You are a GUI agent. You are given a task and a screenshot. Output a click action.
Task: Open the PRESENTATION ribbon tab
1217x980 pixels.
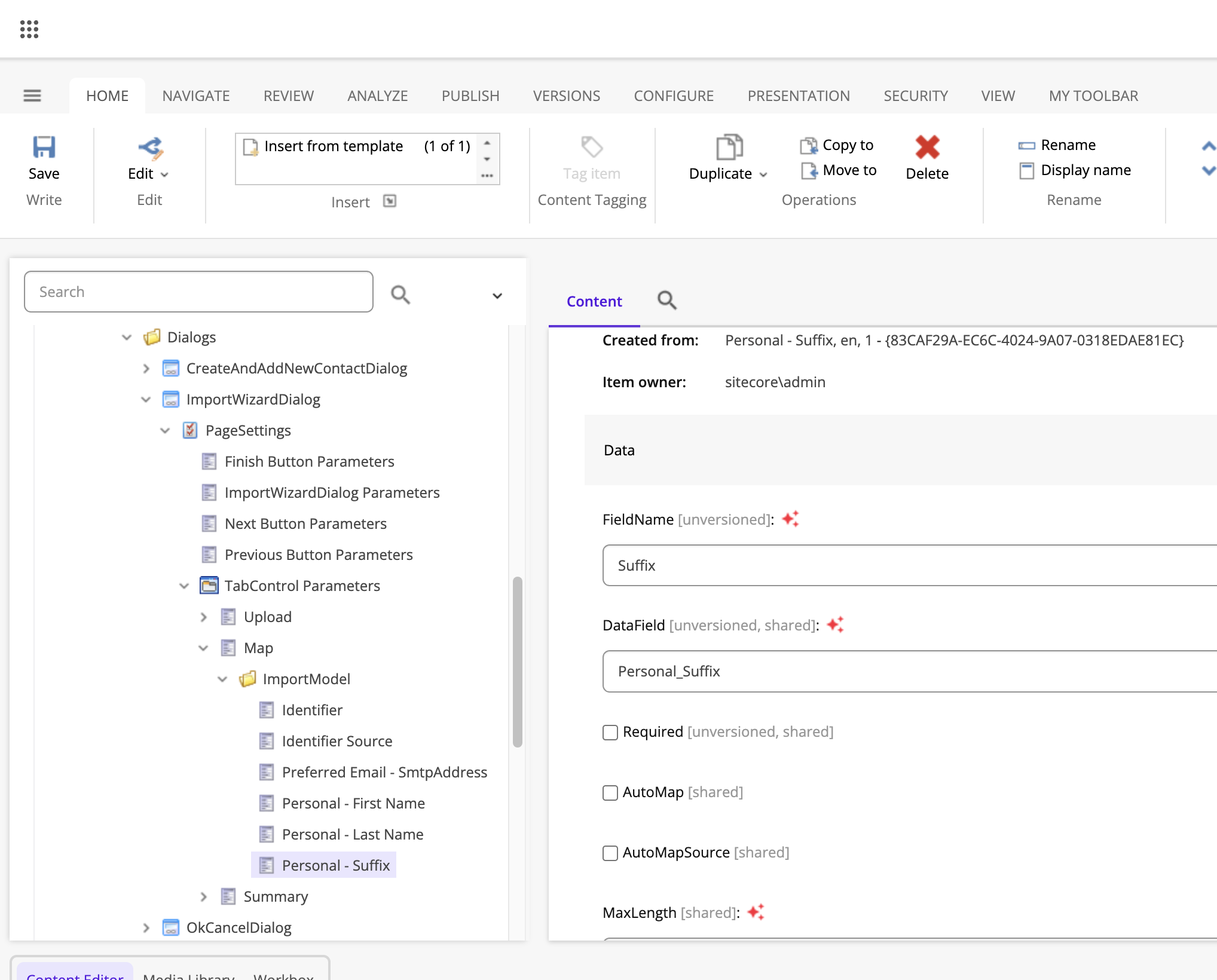pyautogui.click(x=799, y=96)
